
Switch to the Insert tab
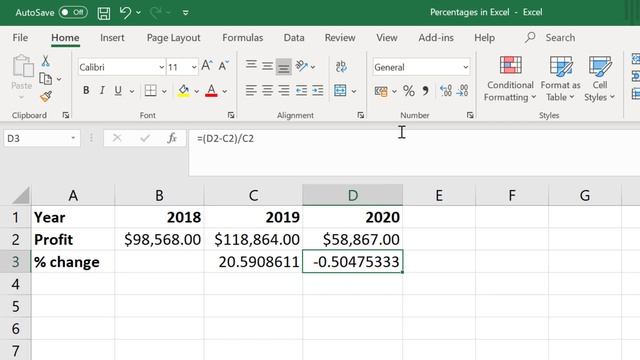[112, 38]
